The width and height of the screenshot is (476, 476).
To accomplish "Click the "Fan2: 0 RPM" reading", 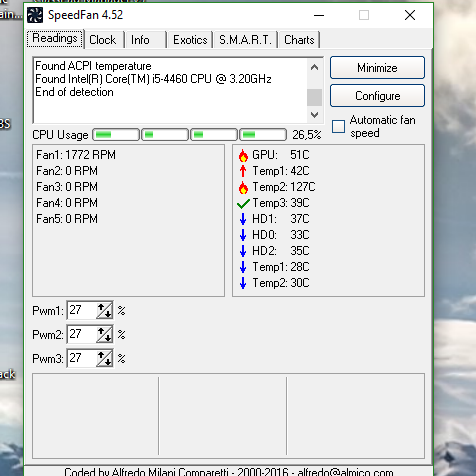I will (67, 171).
